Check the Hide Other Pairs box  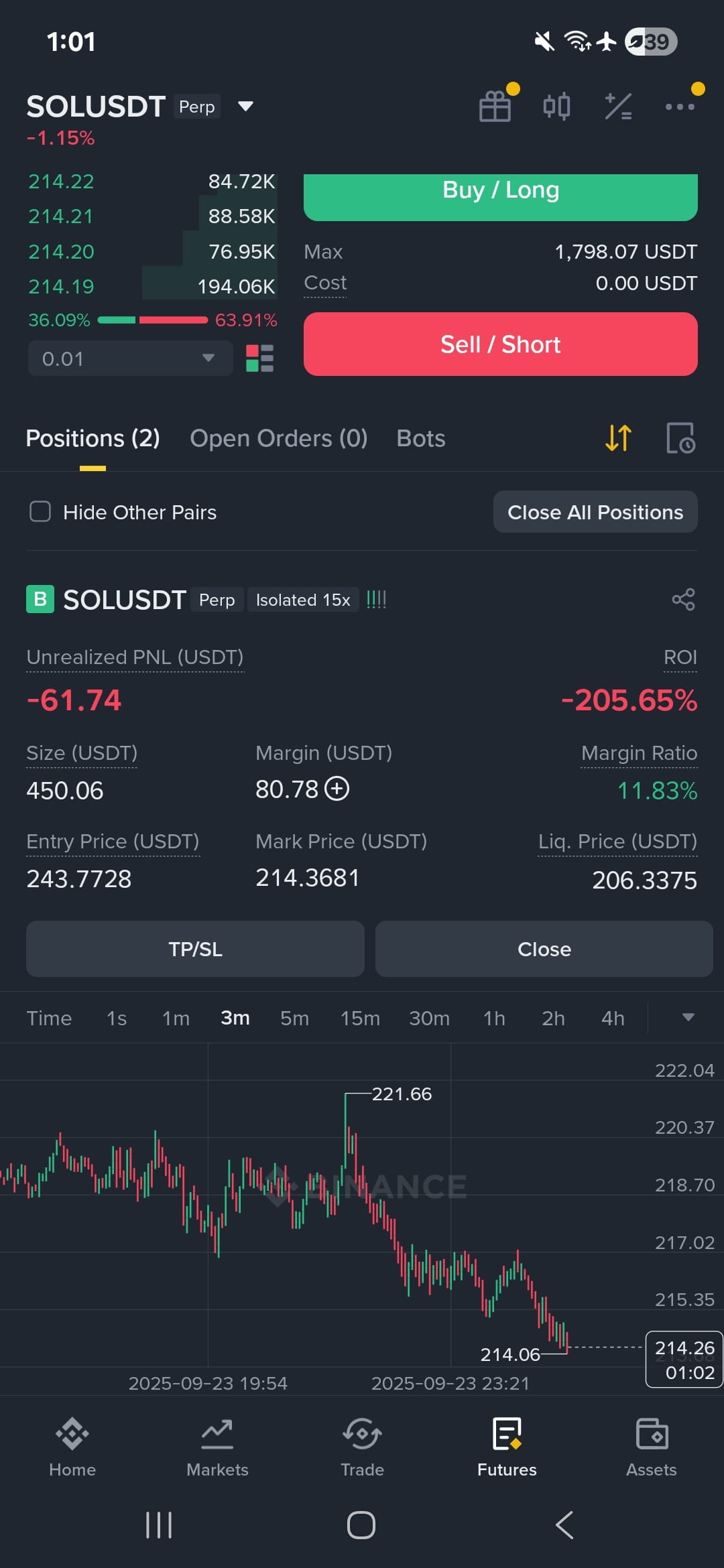(x=40, y=512)
